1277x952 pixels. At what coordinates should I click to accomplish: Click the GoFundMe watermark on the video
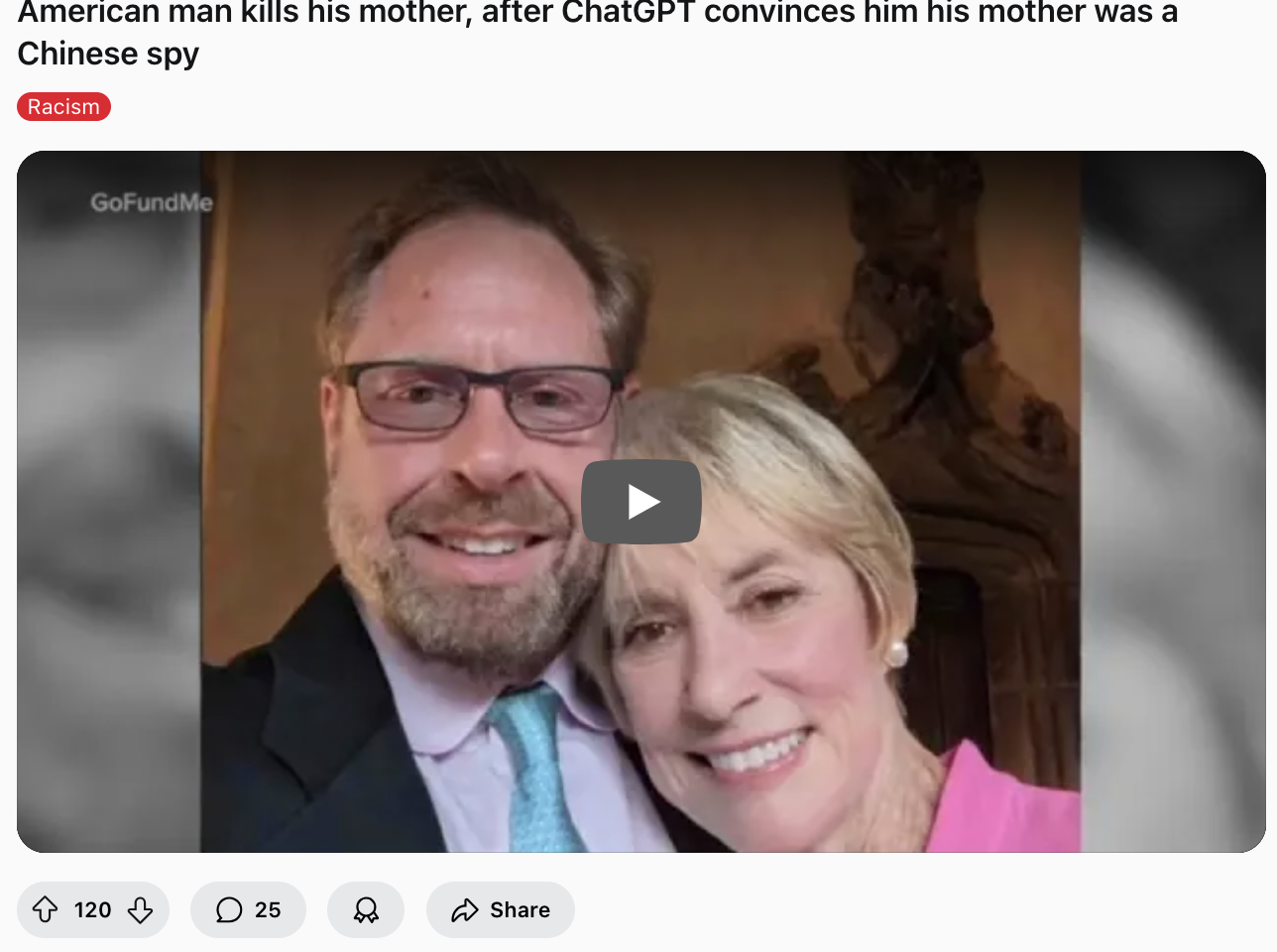point(152,202)
